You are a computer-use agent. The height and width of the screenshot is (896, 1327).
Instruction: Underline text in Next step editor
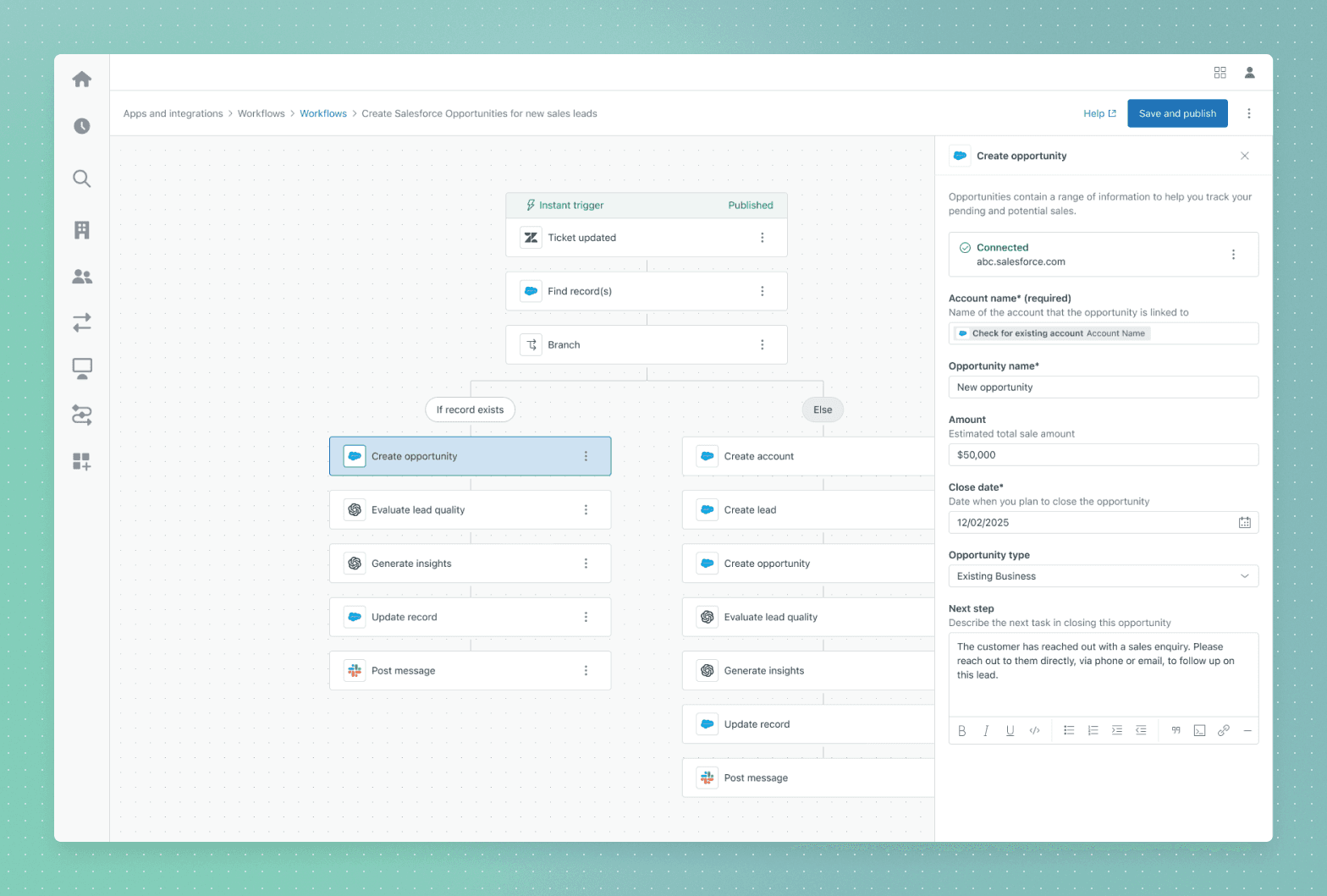(1010, 731)
